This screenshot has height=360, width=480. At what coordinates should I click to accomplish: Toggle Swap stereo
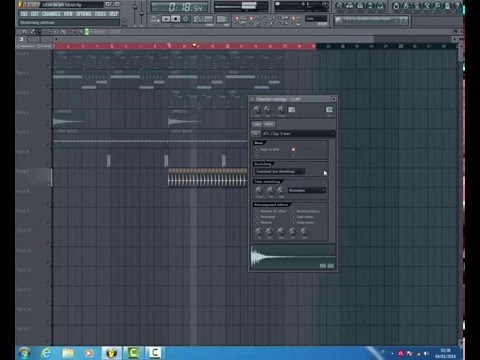tap(303, 223)
